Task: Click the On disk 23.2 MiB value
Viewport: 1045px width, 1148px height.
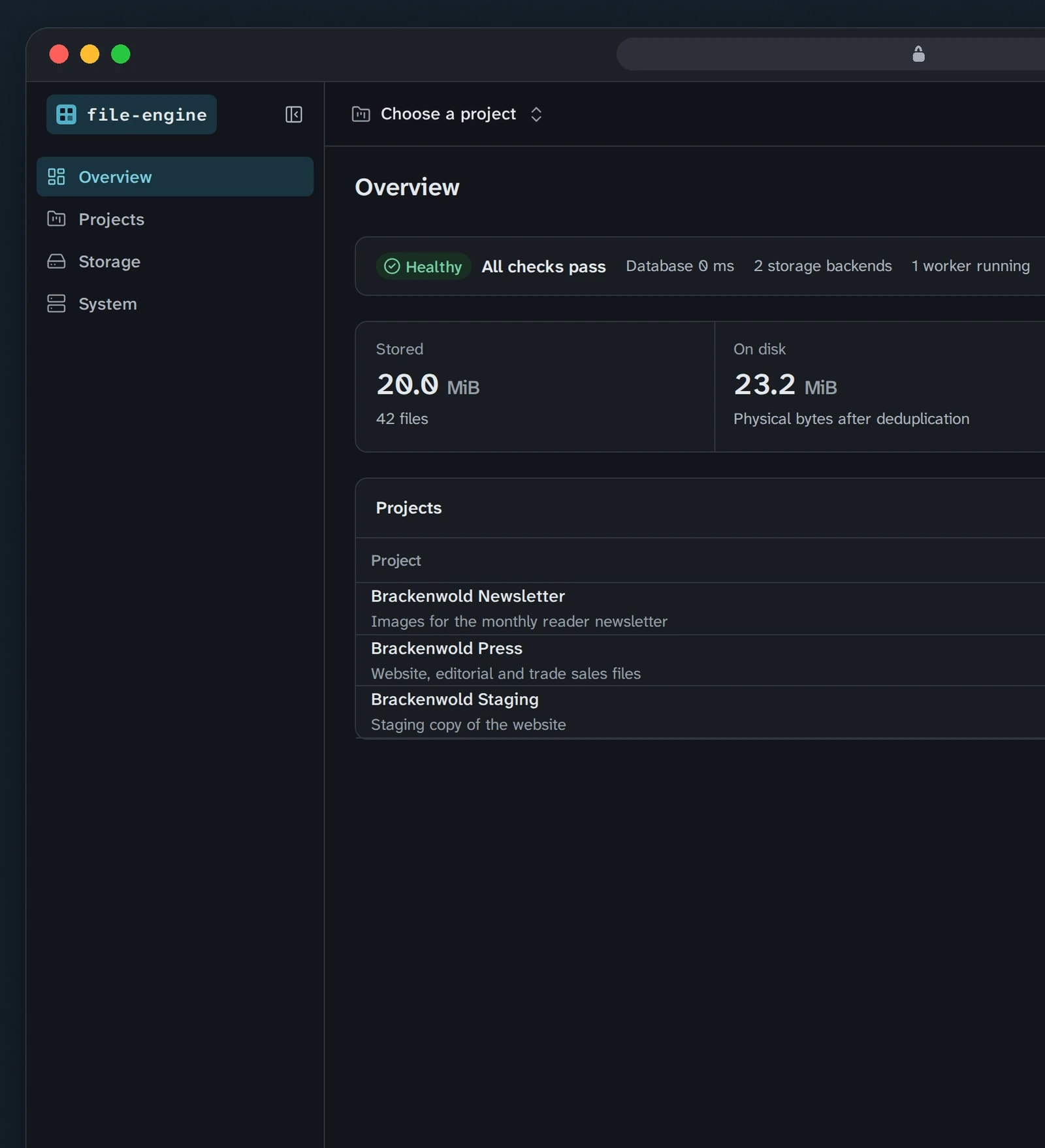Action: [785, 385]
